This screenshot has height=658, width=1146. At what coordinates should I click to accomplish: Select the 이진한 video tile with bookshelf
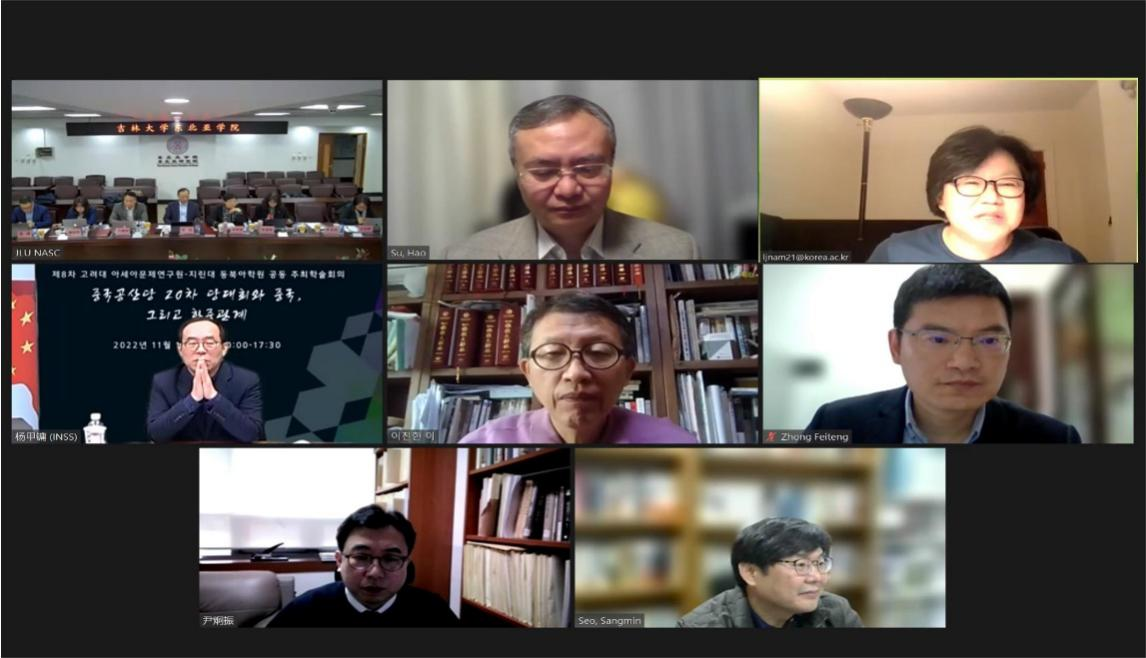572,353
